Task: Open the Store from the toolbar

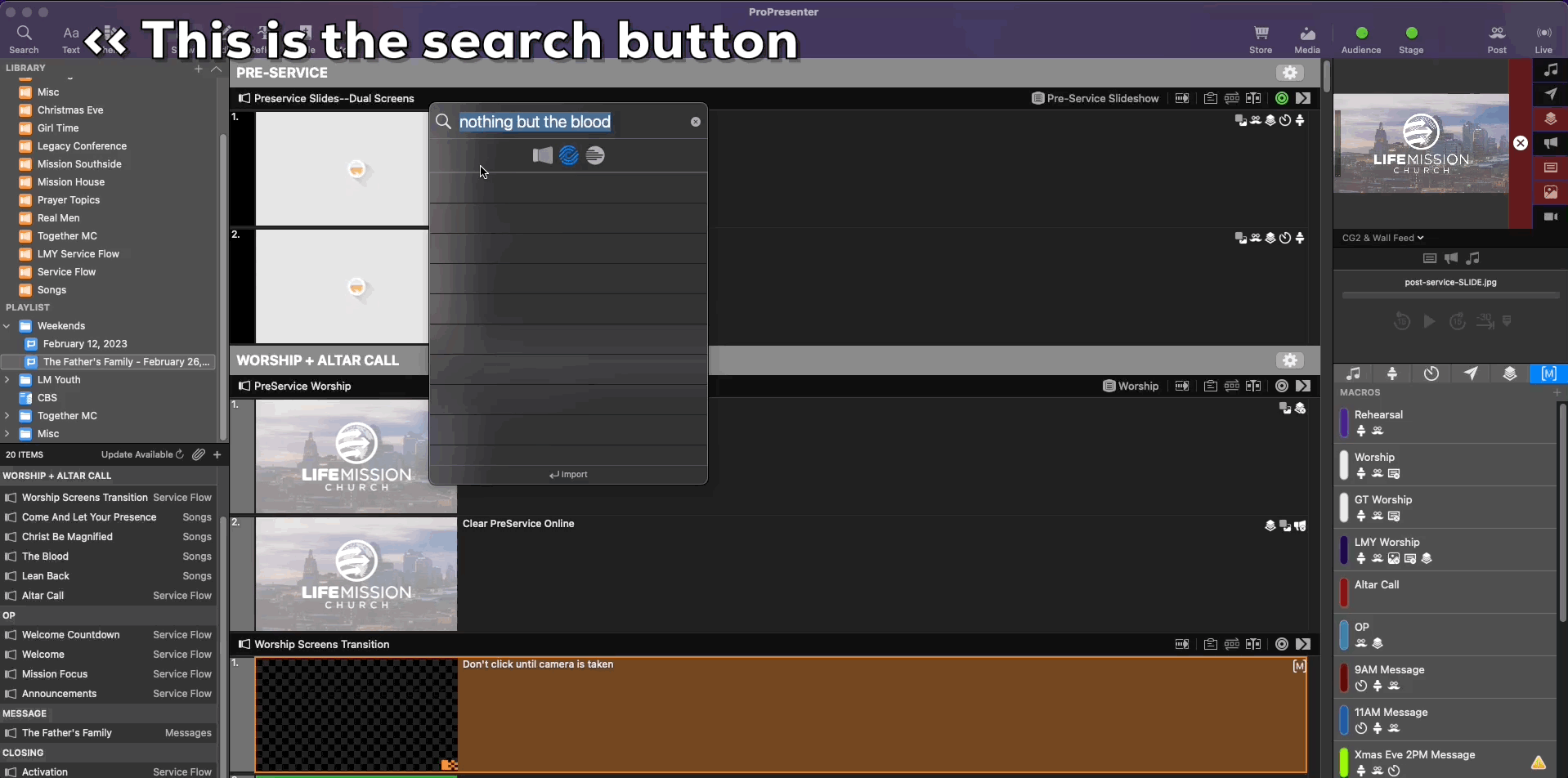Action: tap(1261, 38)
